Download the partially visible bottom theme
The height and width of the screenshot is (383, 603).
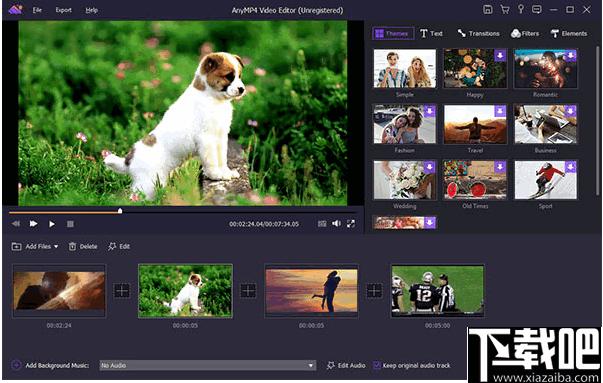[x=430, y=222]
